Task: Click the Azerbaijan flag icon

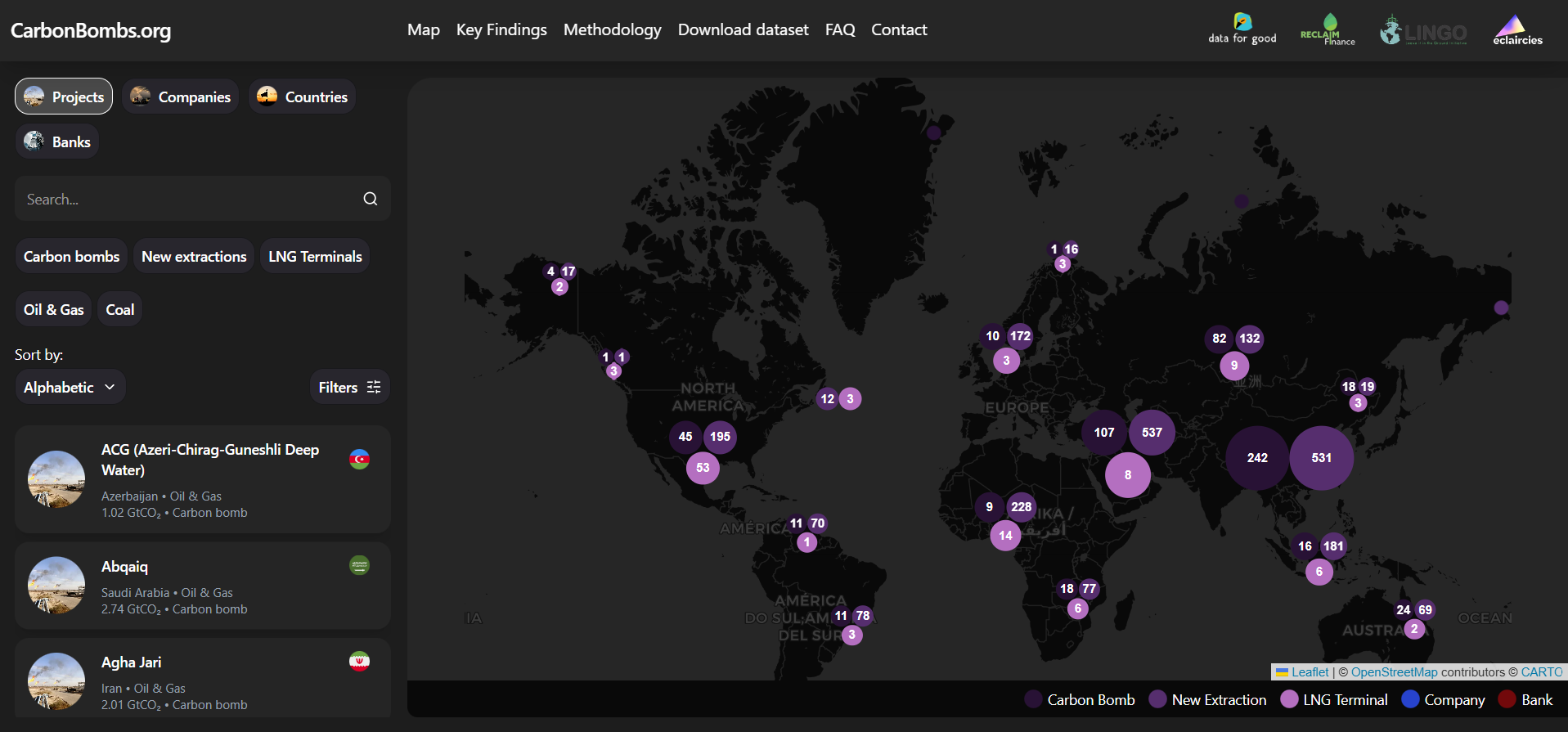Action: click(359, 459)
